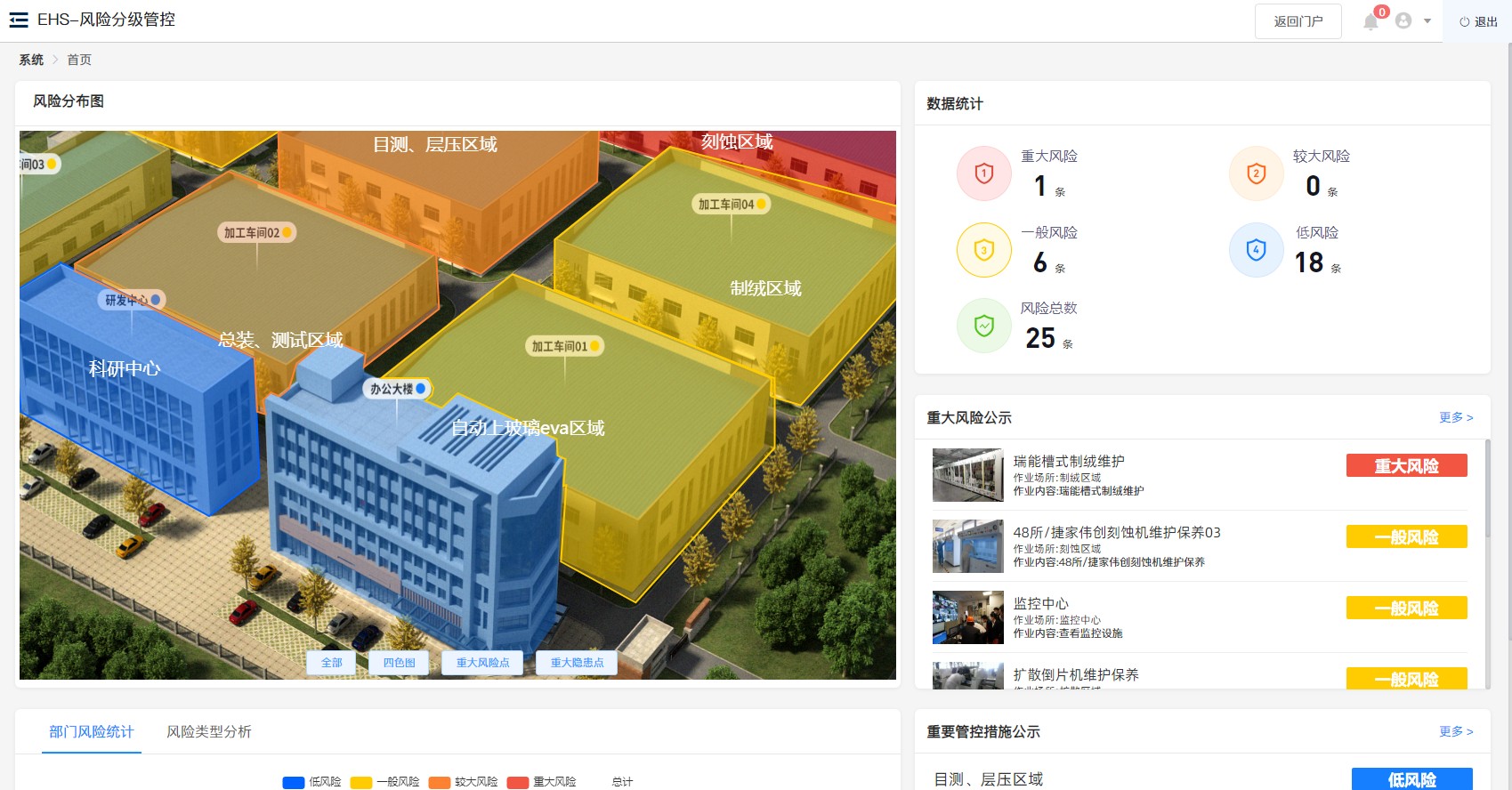Click the orange 较大风险 shield icon
1512x790 pixels.
pyautogui.click(x=1256, y=173)
